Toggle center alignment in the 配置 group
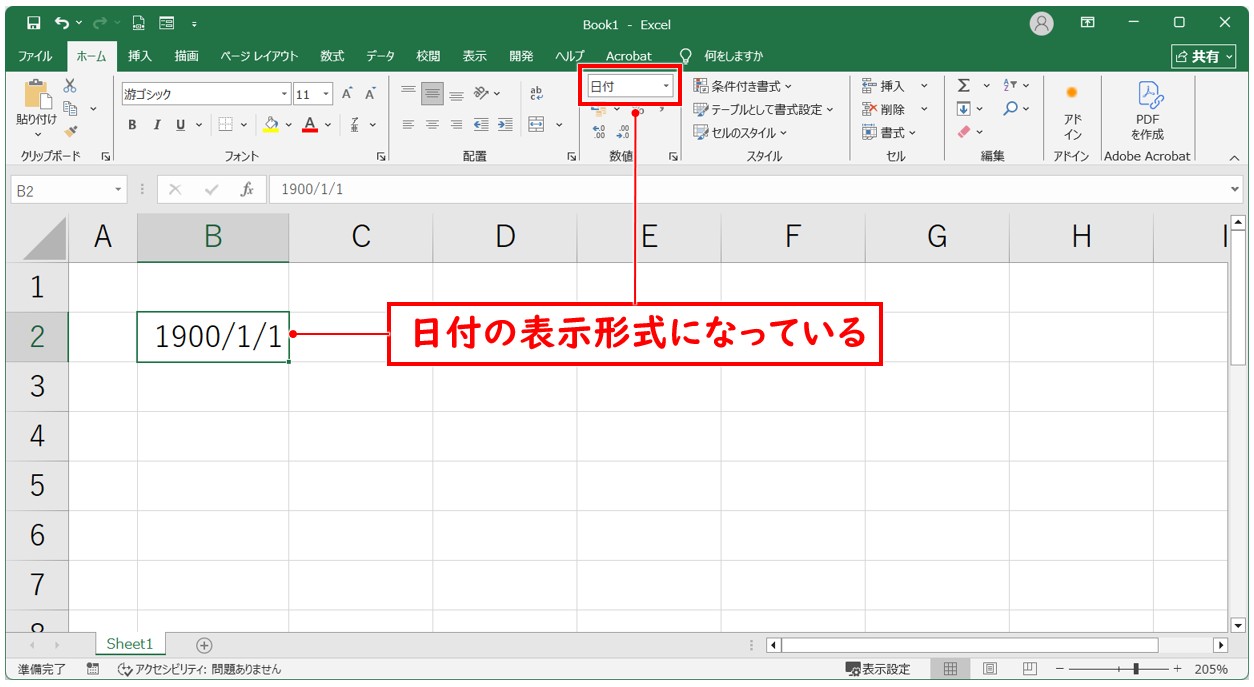Screen dimensions: 1254x687 [x=432, y=125]
